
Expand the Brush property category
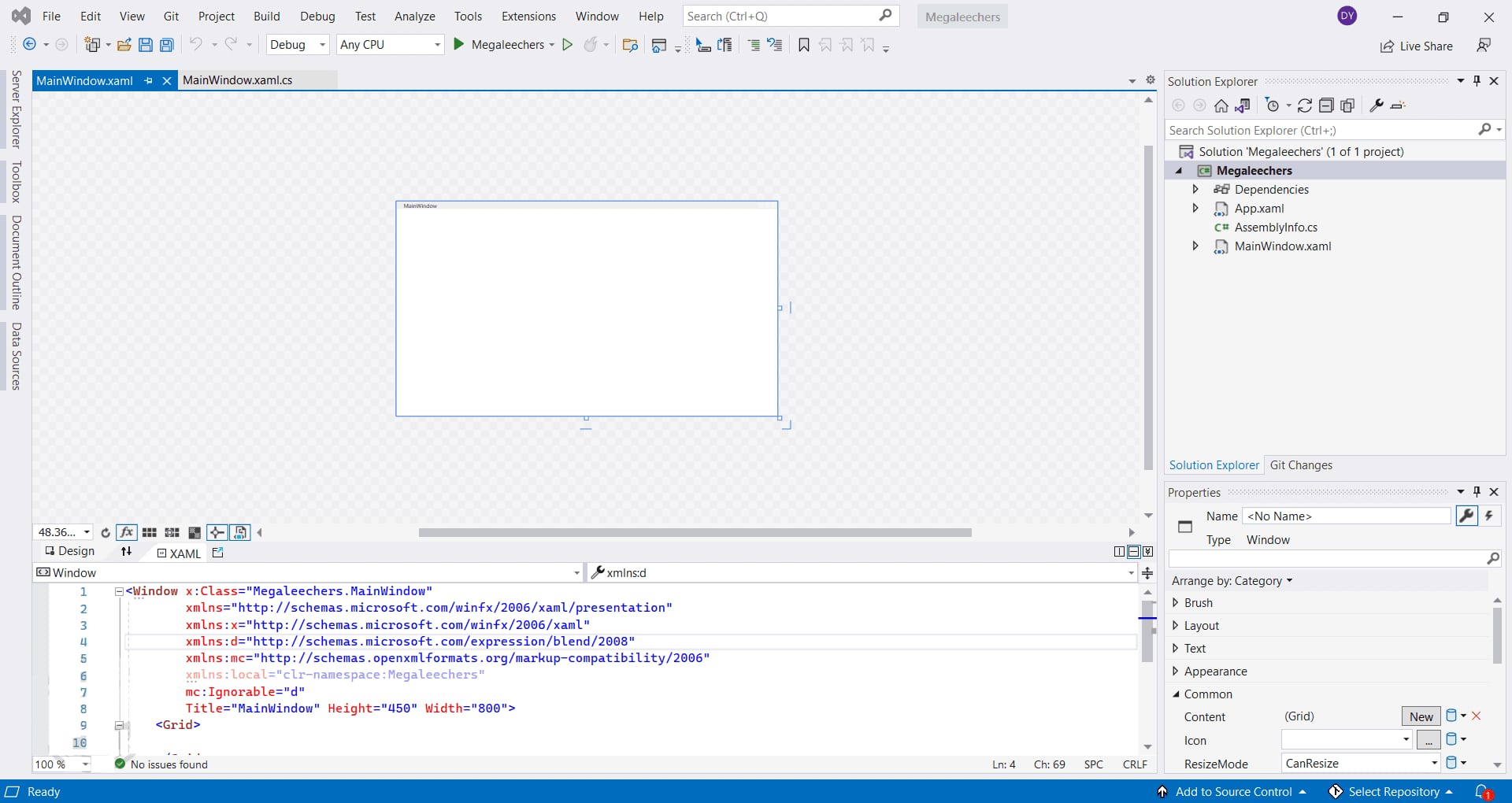coord(1176,603)
